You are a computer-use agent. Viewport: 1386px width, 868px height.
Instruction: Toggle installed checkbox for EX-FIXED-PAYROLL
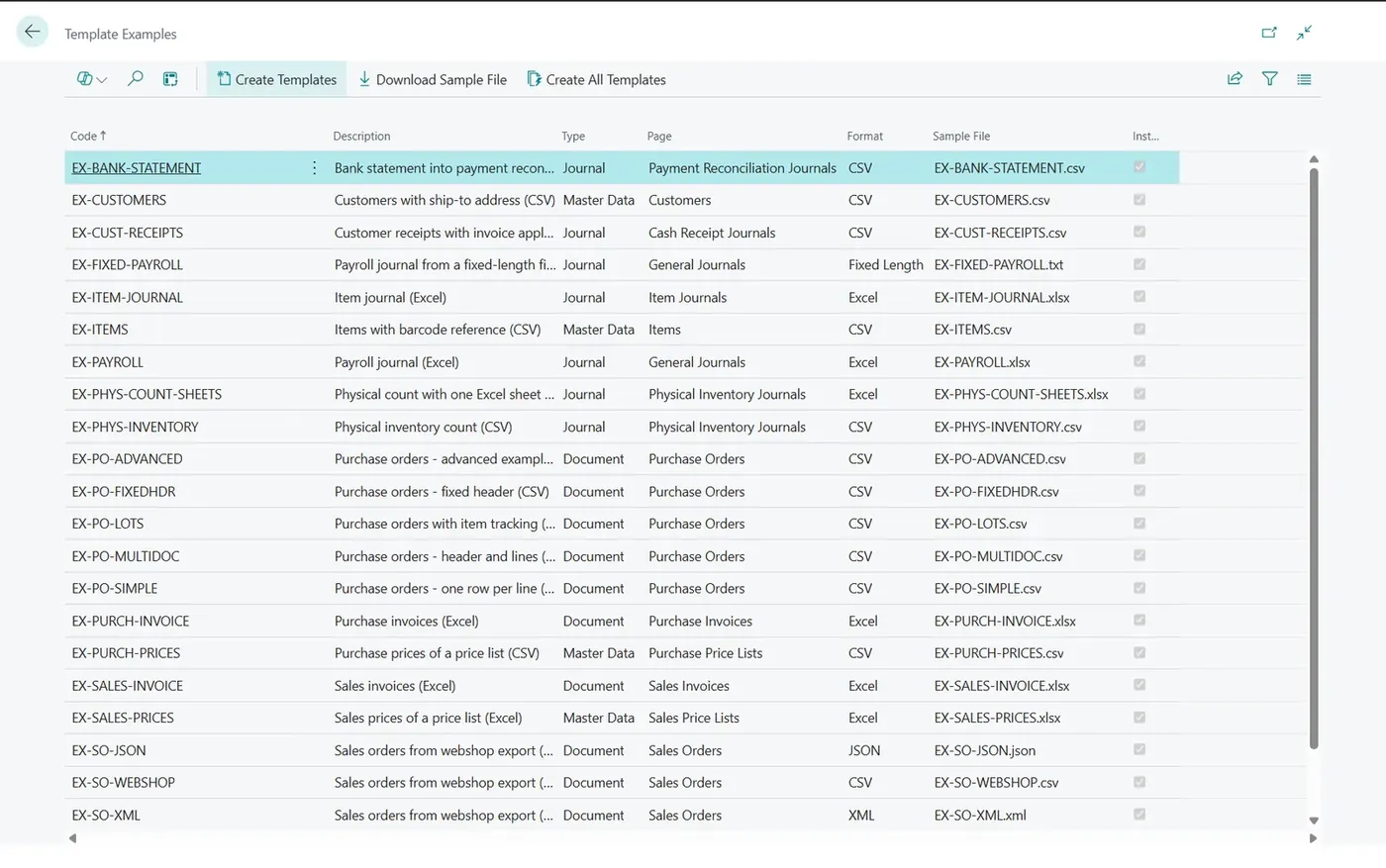1139,264
